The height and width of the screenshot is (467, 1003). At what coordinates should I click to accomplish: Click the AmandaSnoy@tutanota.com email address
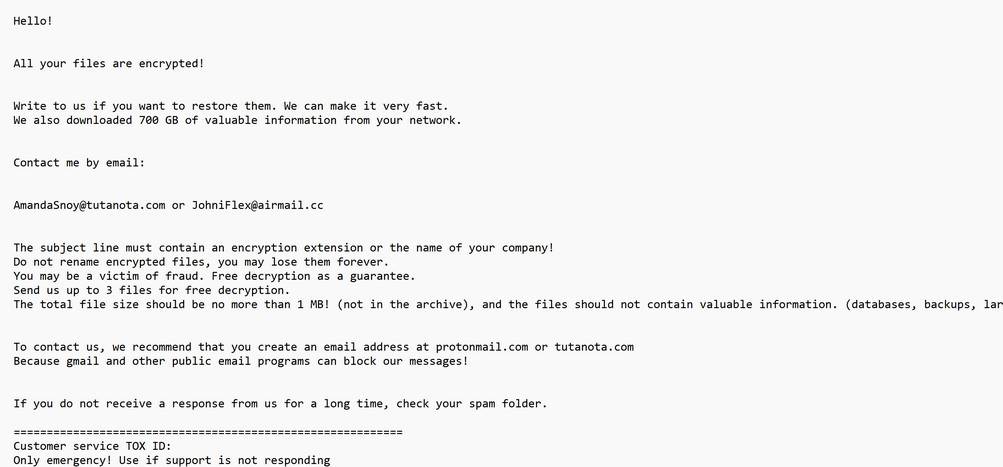click(89, 205)
